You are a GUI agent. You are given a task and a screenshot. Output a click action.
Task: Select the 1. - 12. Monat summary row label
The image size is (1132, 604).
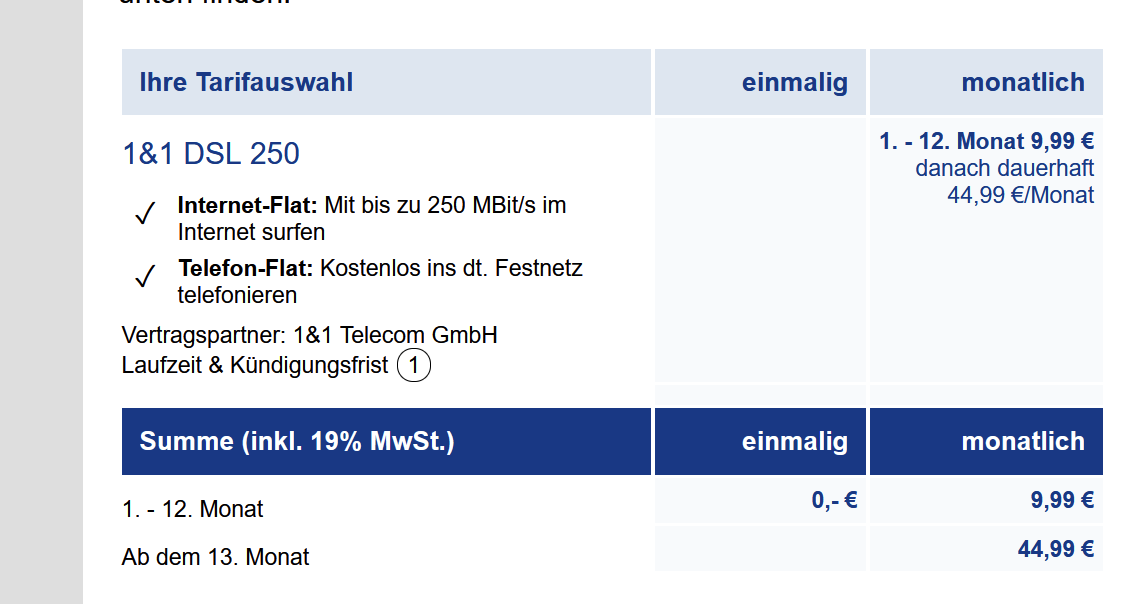tap(193, 509)
